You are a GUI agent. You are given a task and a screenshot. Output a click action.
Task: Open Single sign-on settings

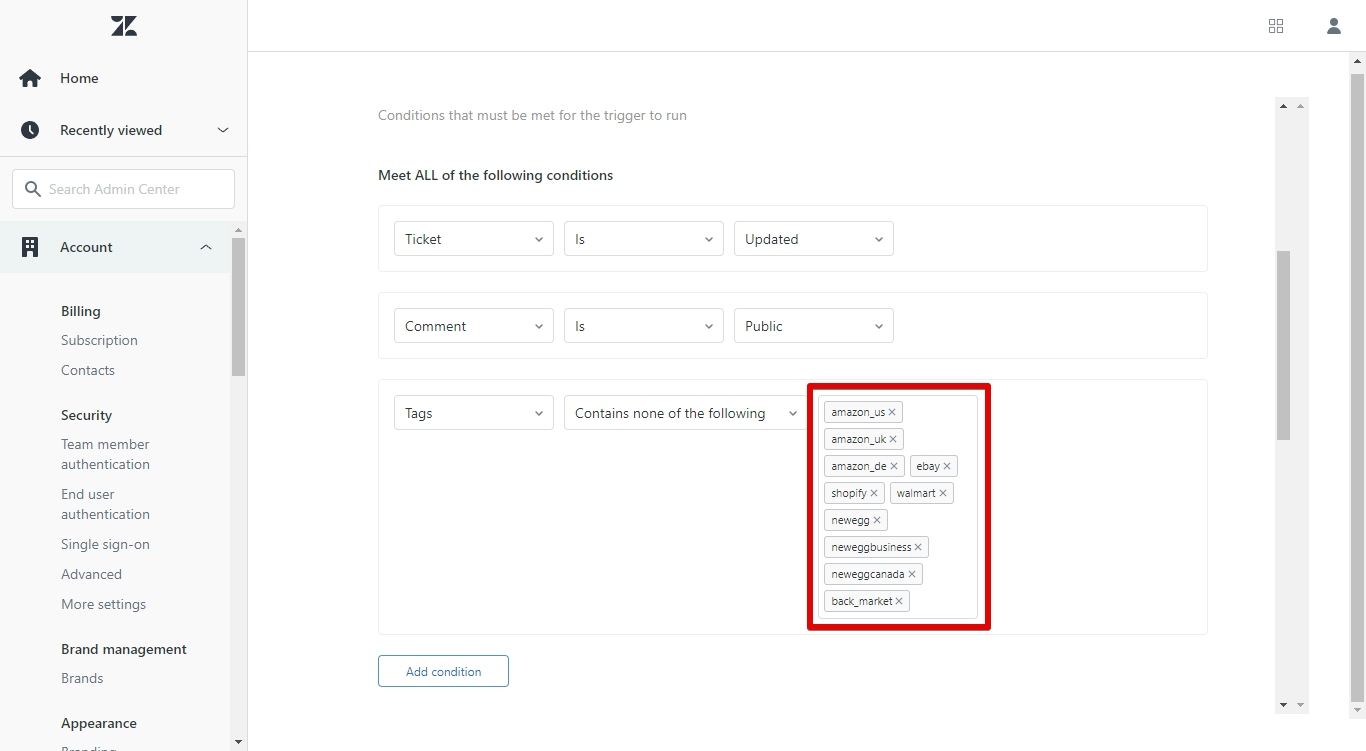click(105, 544)
